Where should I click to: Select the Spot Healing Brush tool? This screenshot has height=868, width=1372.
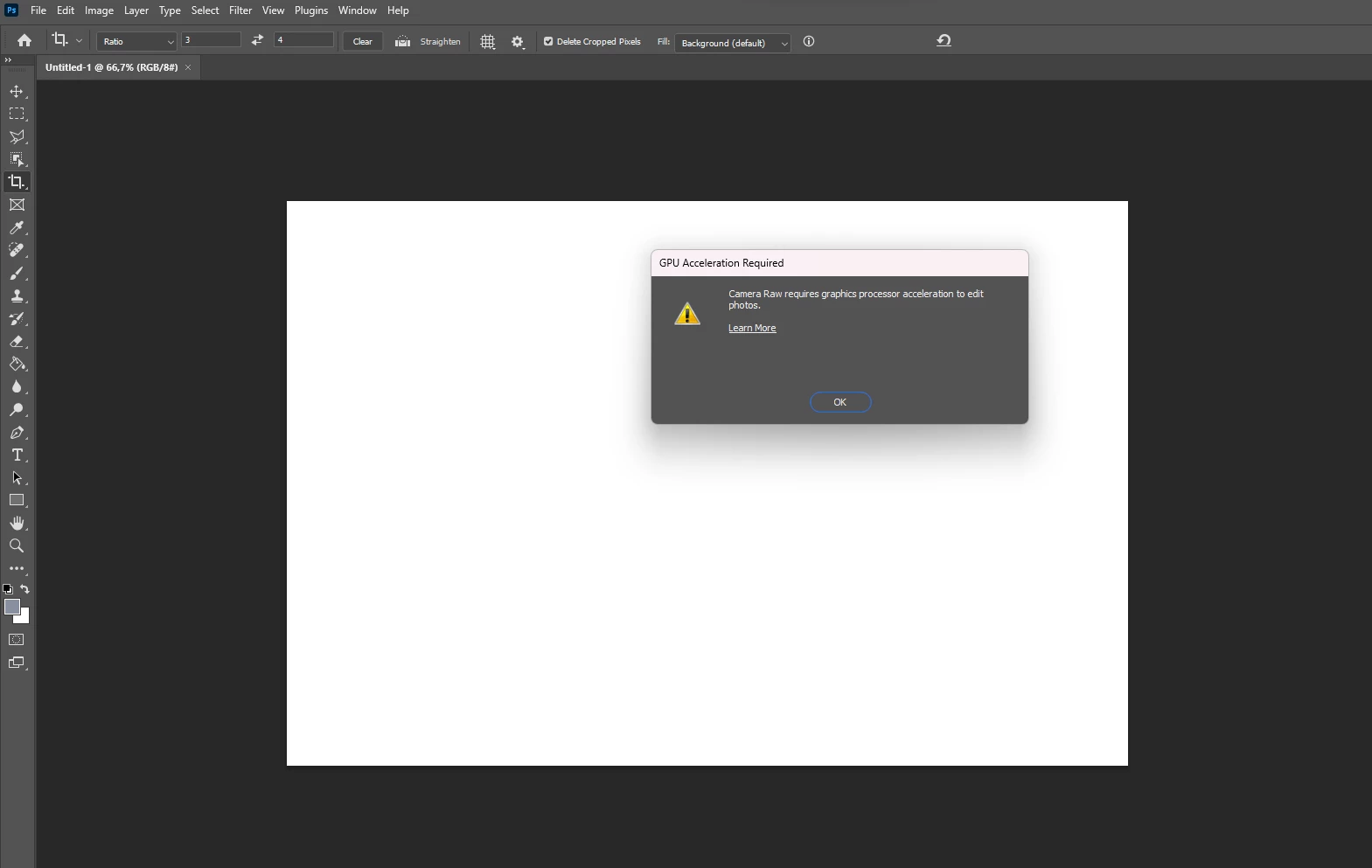click(x=17, y=251)
